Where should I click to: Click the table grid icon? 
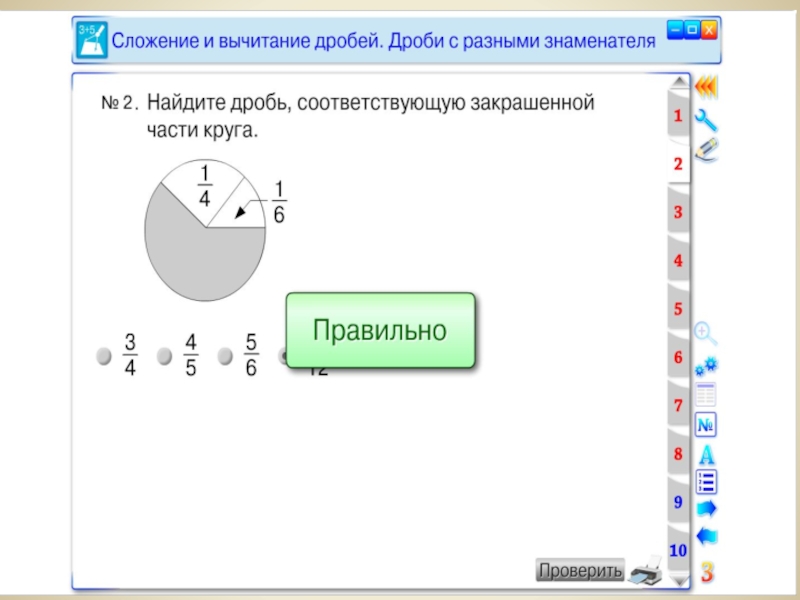coord(706,394)
